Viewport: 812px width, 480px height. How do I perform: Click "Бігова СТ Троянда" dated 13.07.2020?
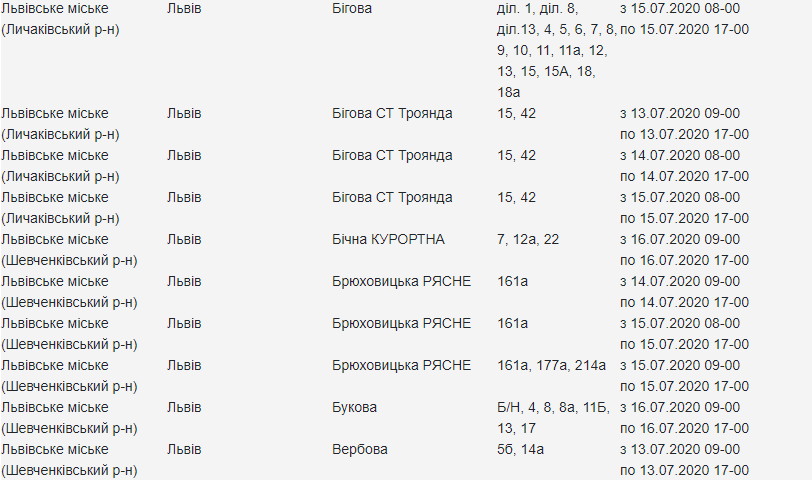coord(392,113)
